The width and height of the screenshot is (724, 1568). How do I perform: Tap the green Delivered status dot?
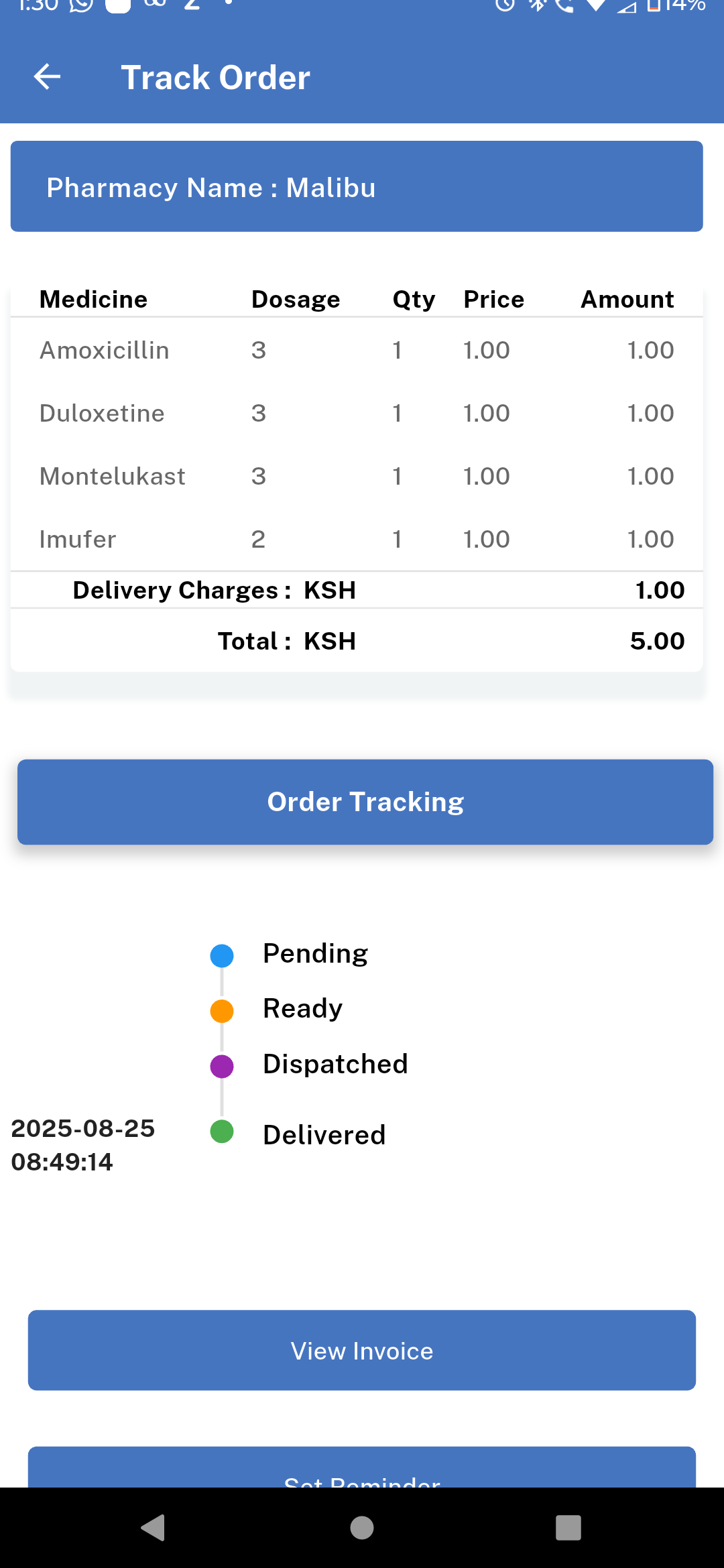[x=222, y=1132]
